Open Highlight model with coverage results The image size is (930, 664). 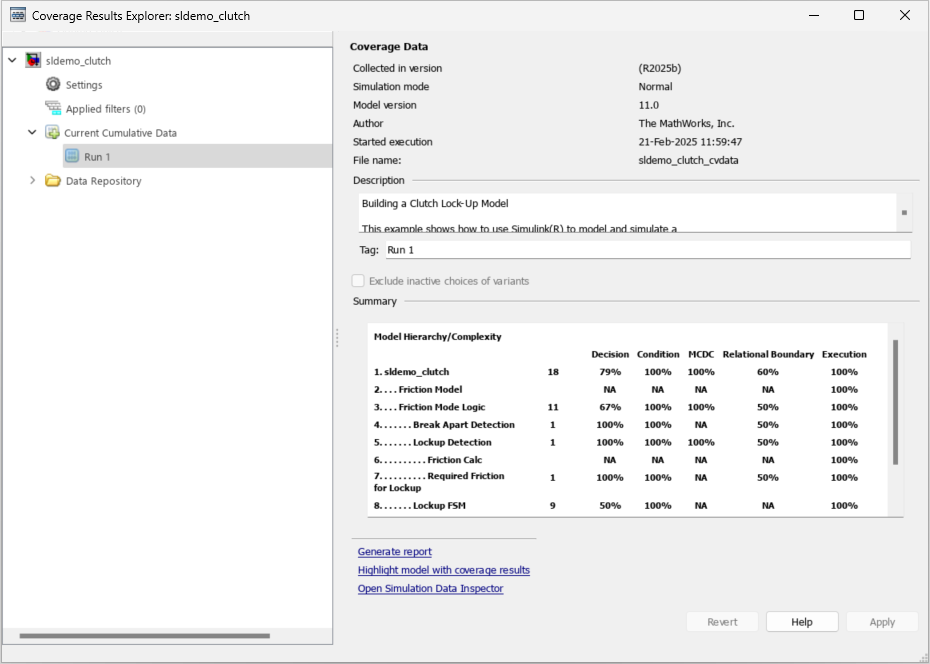coord(443,570)
